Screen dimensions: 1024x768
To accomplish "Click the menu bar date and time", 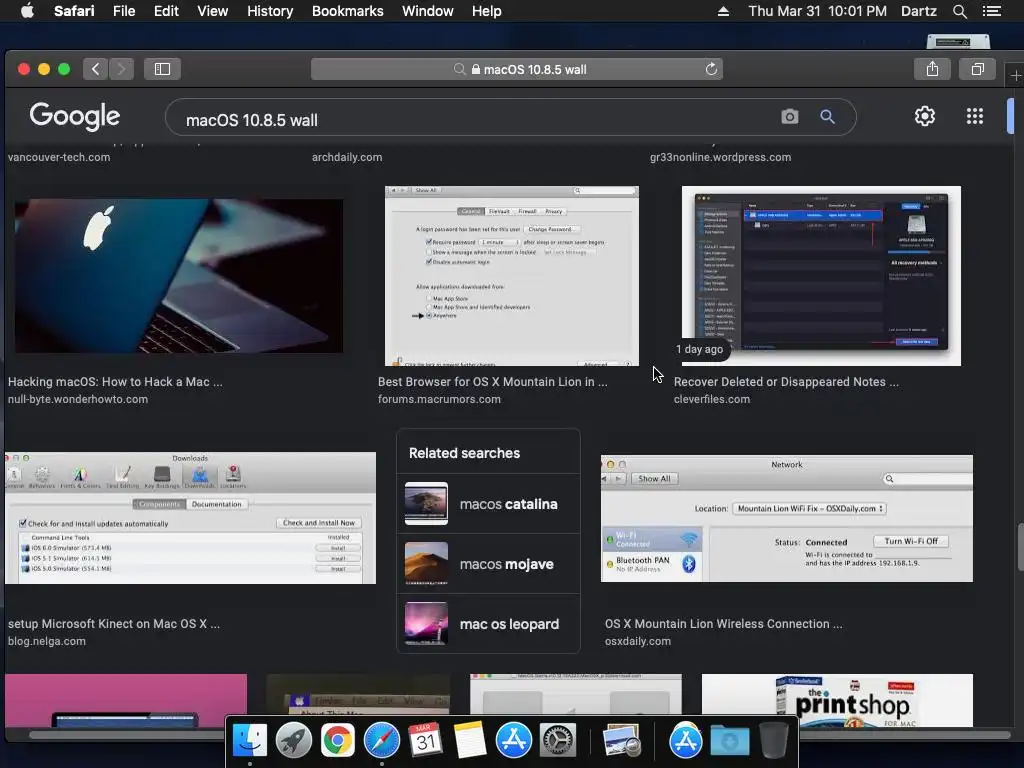I will (817, 11).
